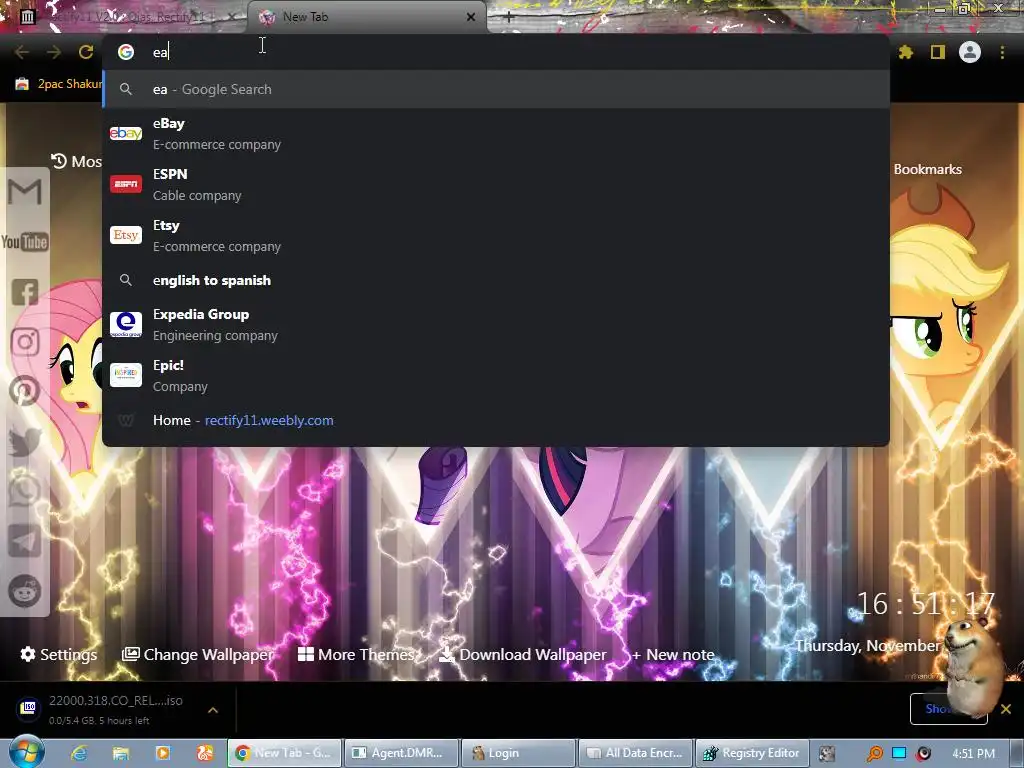Open YouTube from the sidebar
The width and height of the screenshot is (1024, 768).
25,242
